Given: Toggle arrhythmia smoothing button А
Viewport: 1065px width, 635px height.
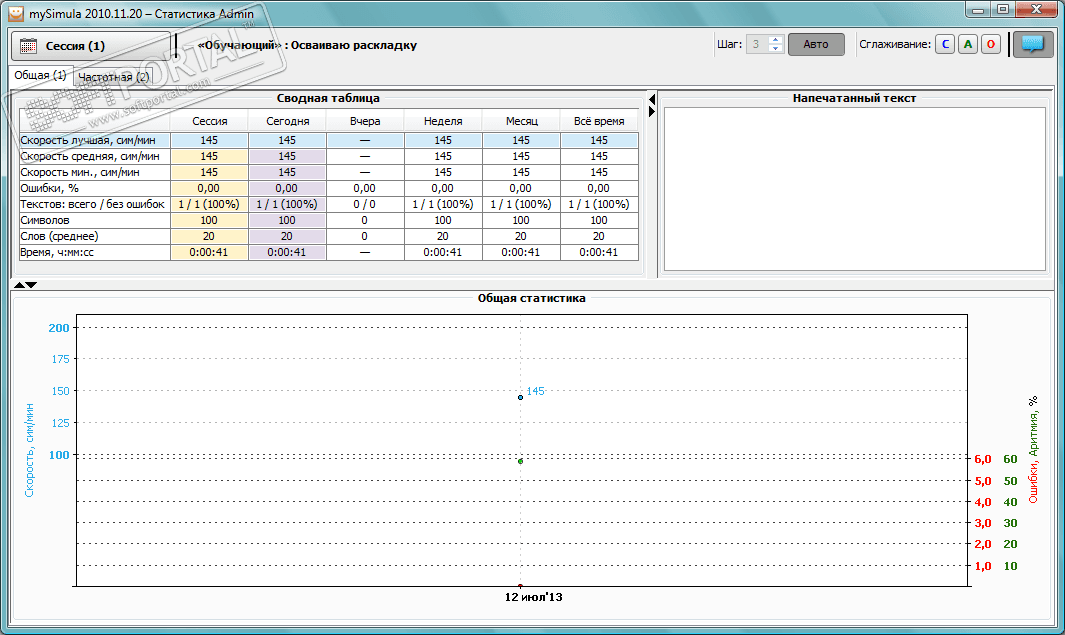Looking at the screenshot, I should coord(968,45).
